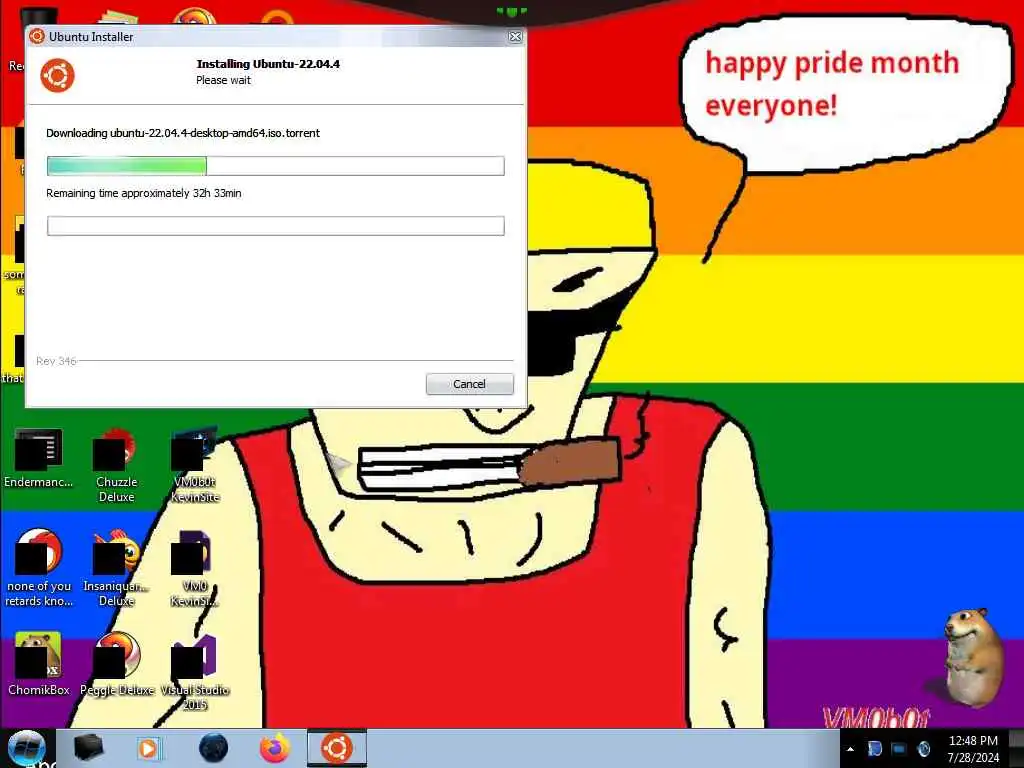Cancel the Ubuntu installation

(x=470, y=384)
